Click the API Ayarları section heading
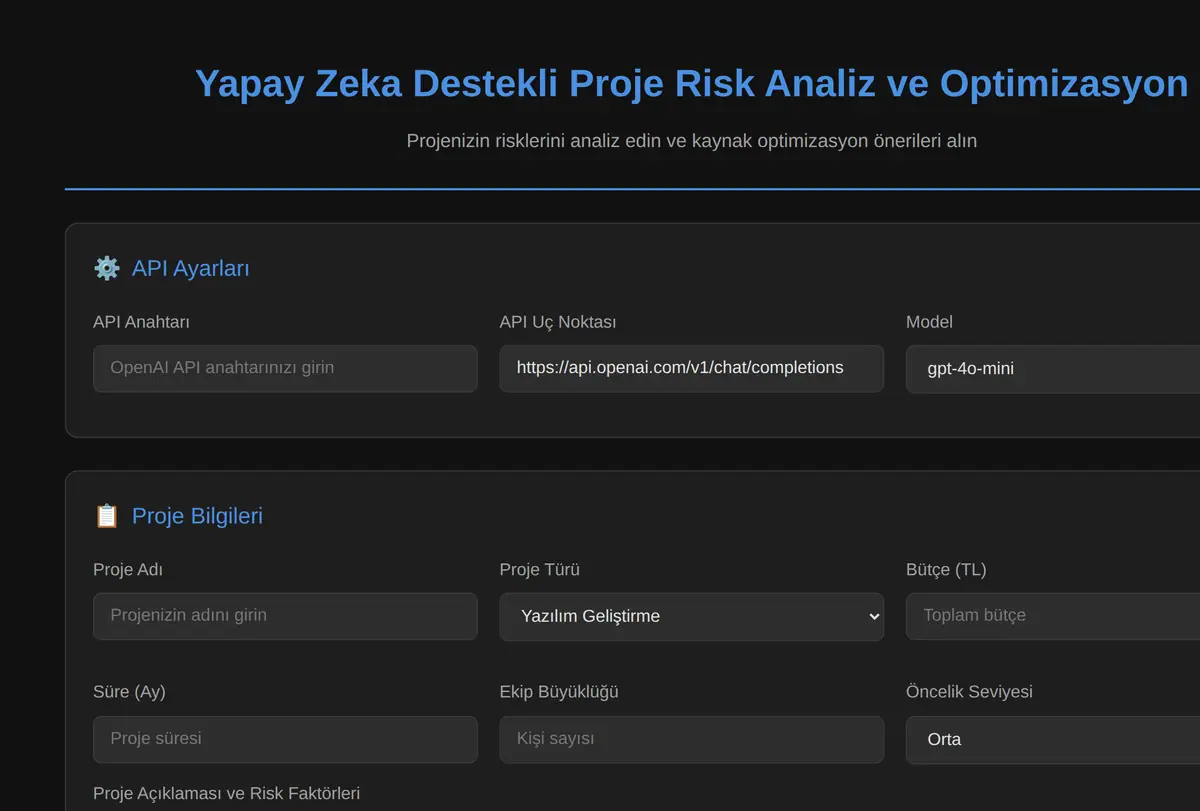1200x811 pixels. [x=191, y=268]
